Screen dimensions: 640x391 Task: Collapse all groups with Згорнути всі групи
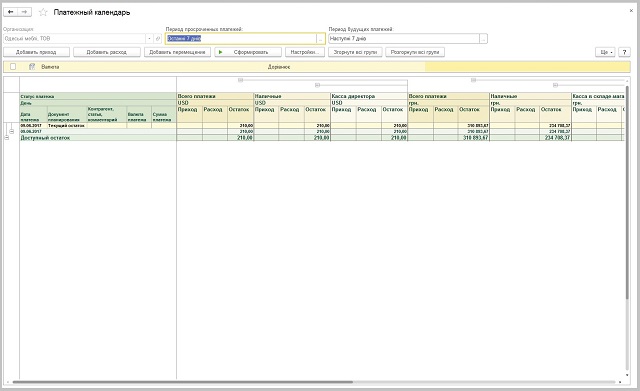[355, 52]
